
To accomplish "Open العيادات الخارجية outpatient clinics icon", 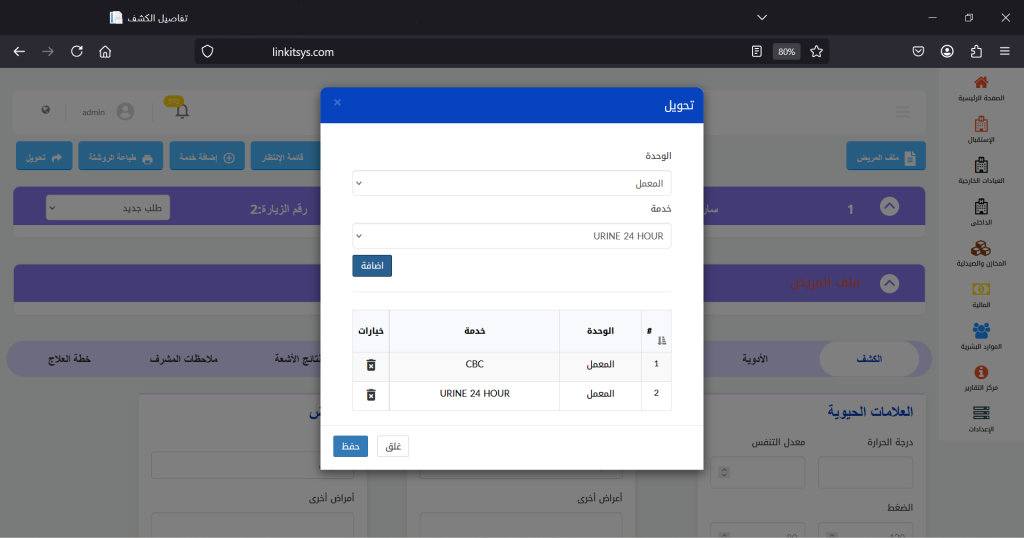I will tap(981, 165).
